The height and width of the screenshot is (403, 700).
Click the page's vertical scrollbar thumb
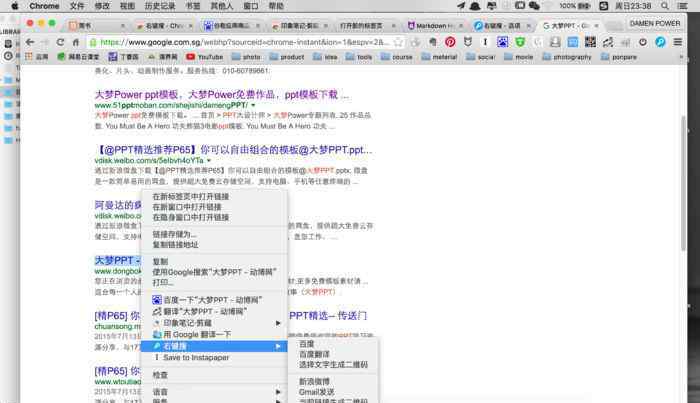tap(683, 183)
